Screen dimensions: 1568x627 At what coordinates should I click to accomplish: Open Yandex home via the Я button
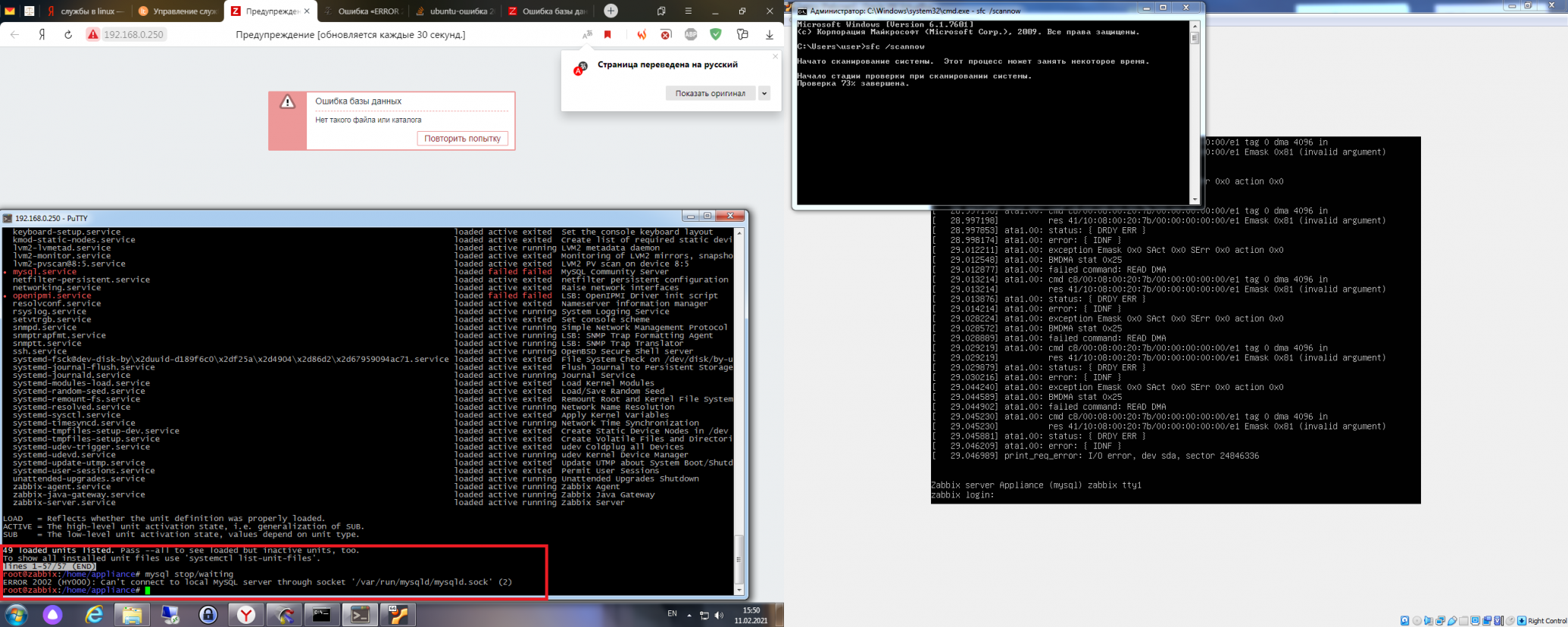(x=42, y=35)
